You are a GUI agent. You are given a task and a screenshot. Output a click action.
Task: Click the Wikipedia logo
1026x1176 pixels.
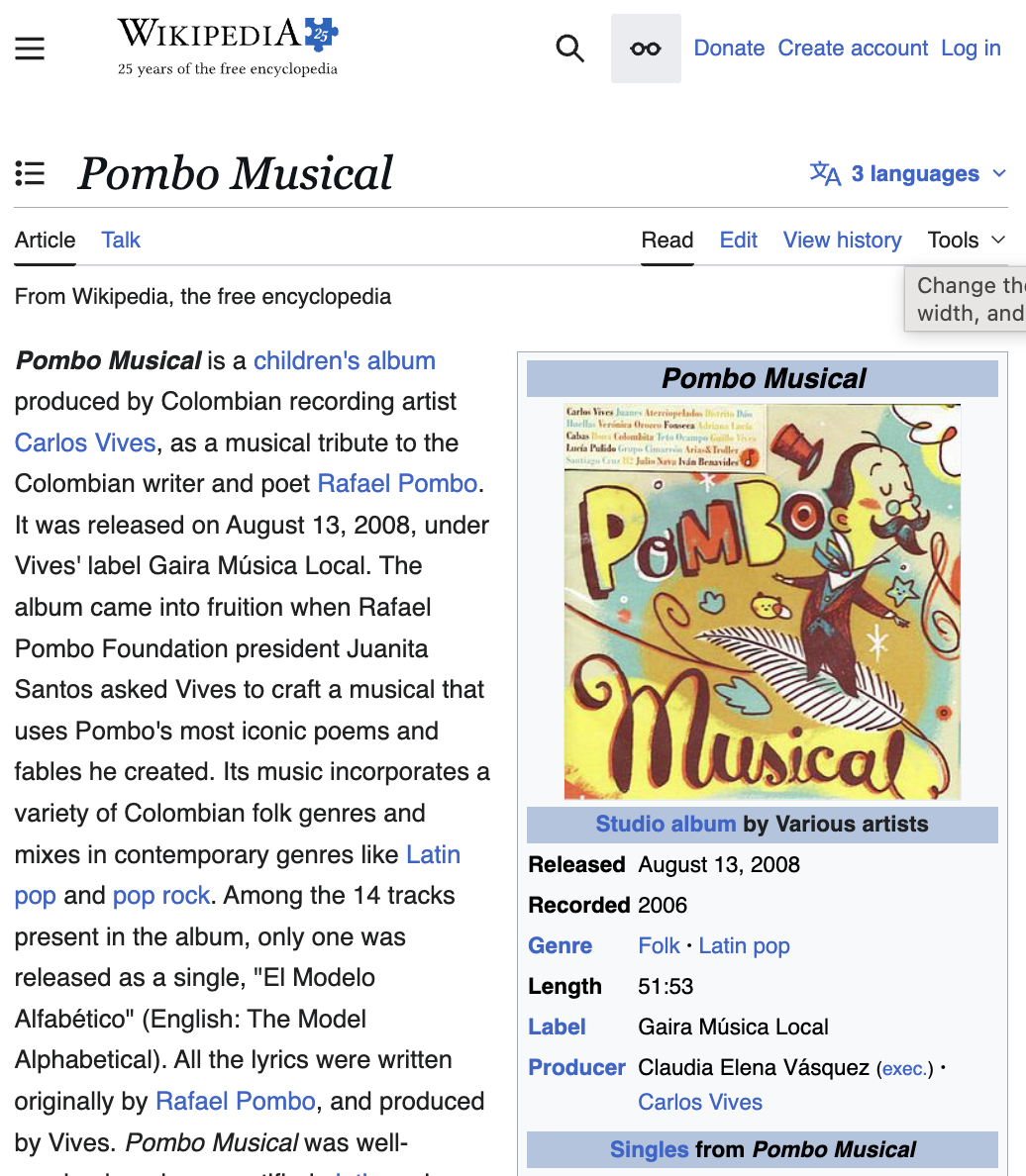coord(228,47)
